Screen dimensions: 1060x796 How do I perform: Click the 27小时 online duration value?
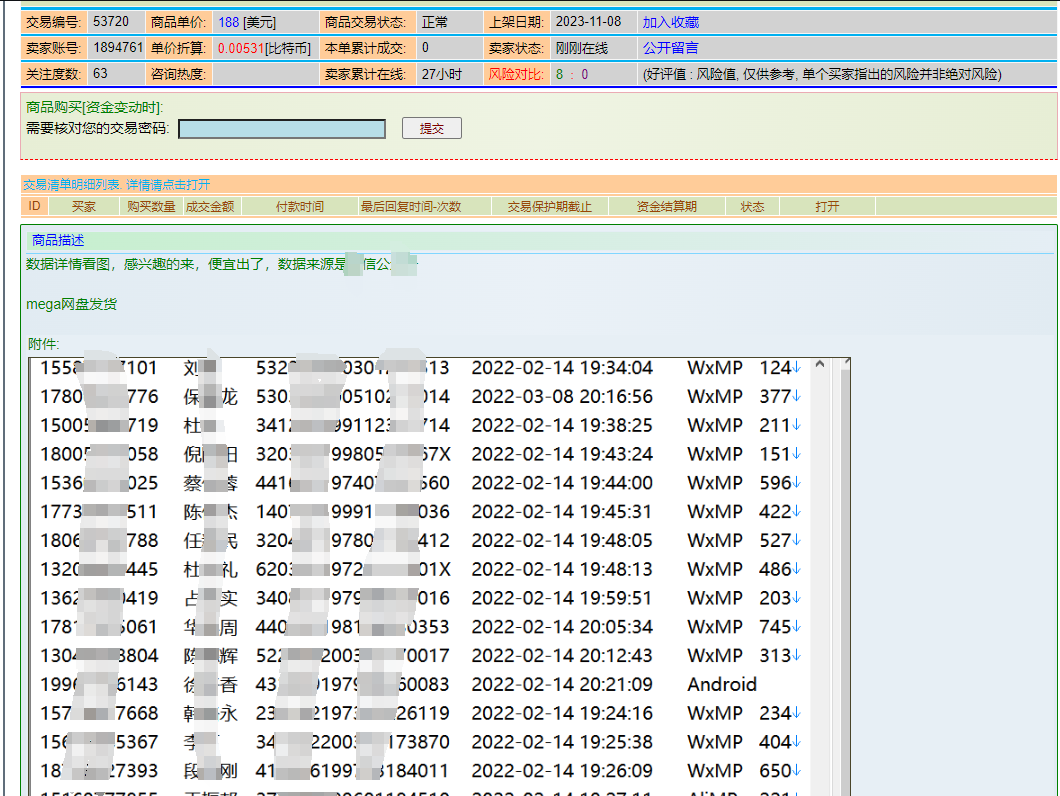441,74
